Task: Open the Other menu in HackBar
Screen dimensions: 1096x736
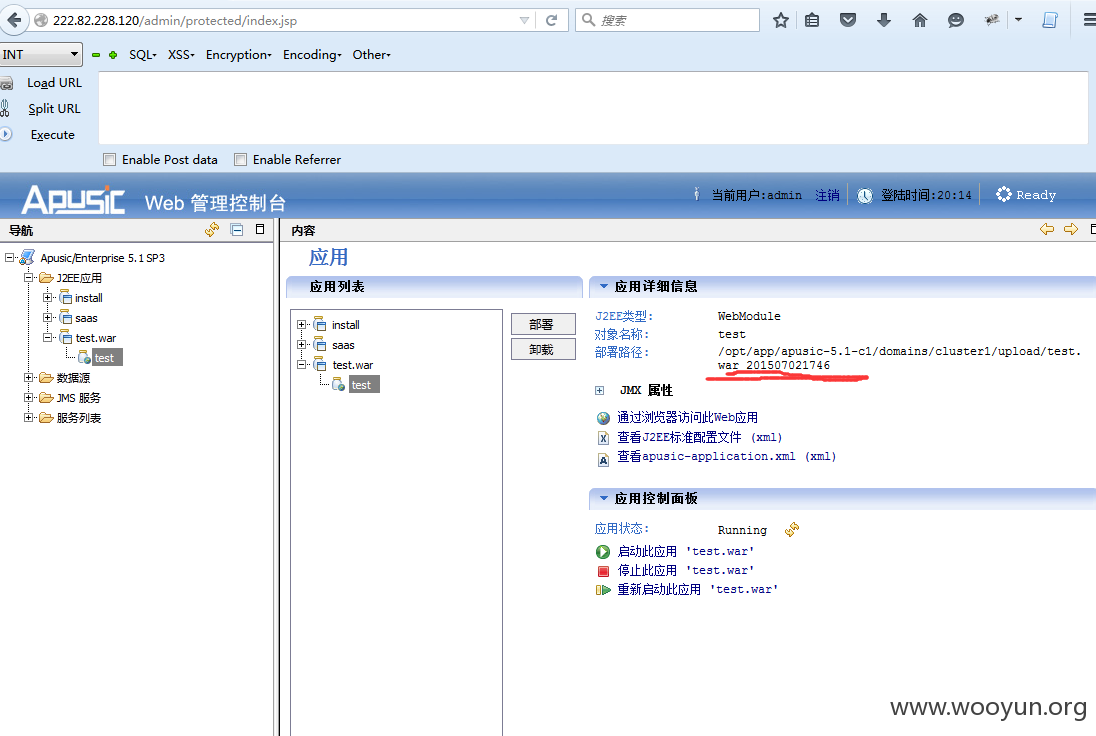Action: tap(371, 55)
